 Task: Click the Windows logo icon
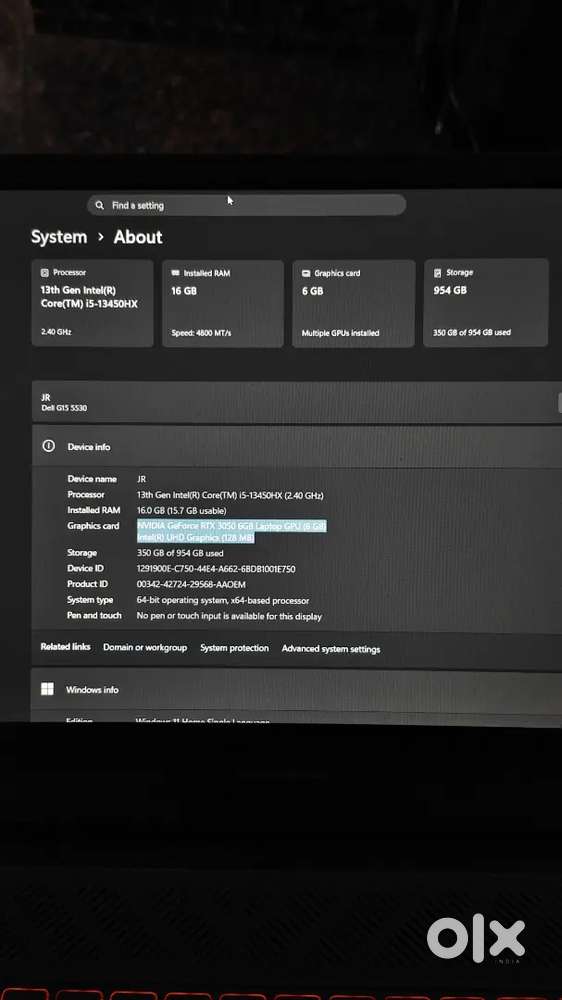pos(47,689)
